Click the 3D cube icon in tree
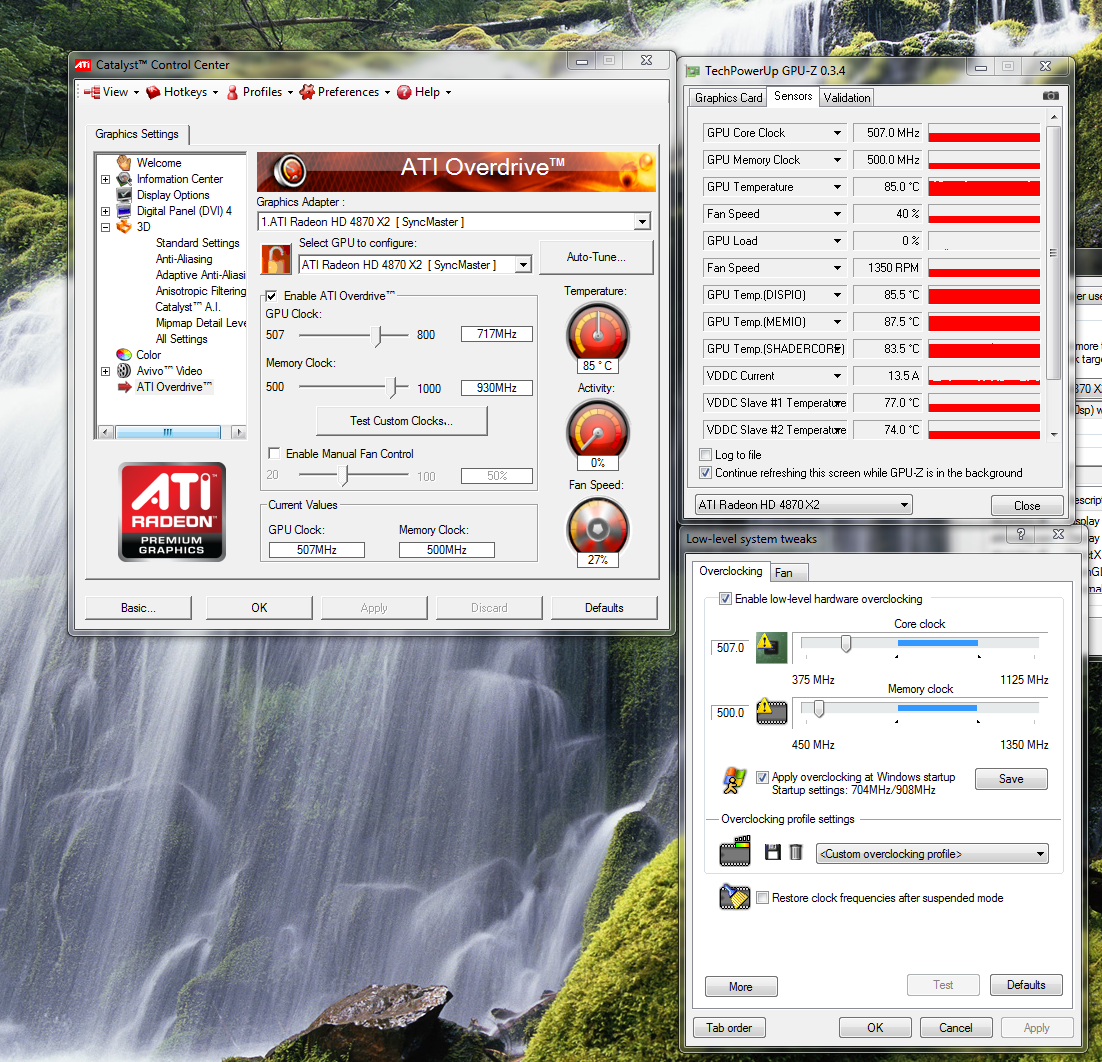This screenshot has width=1102, height=1062. click(124, 226)
